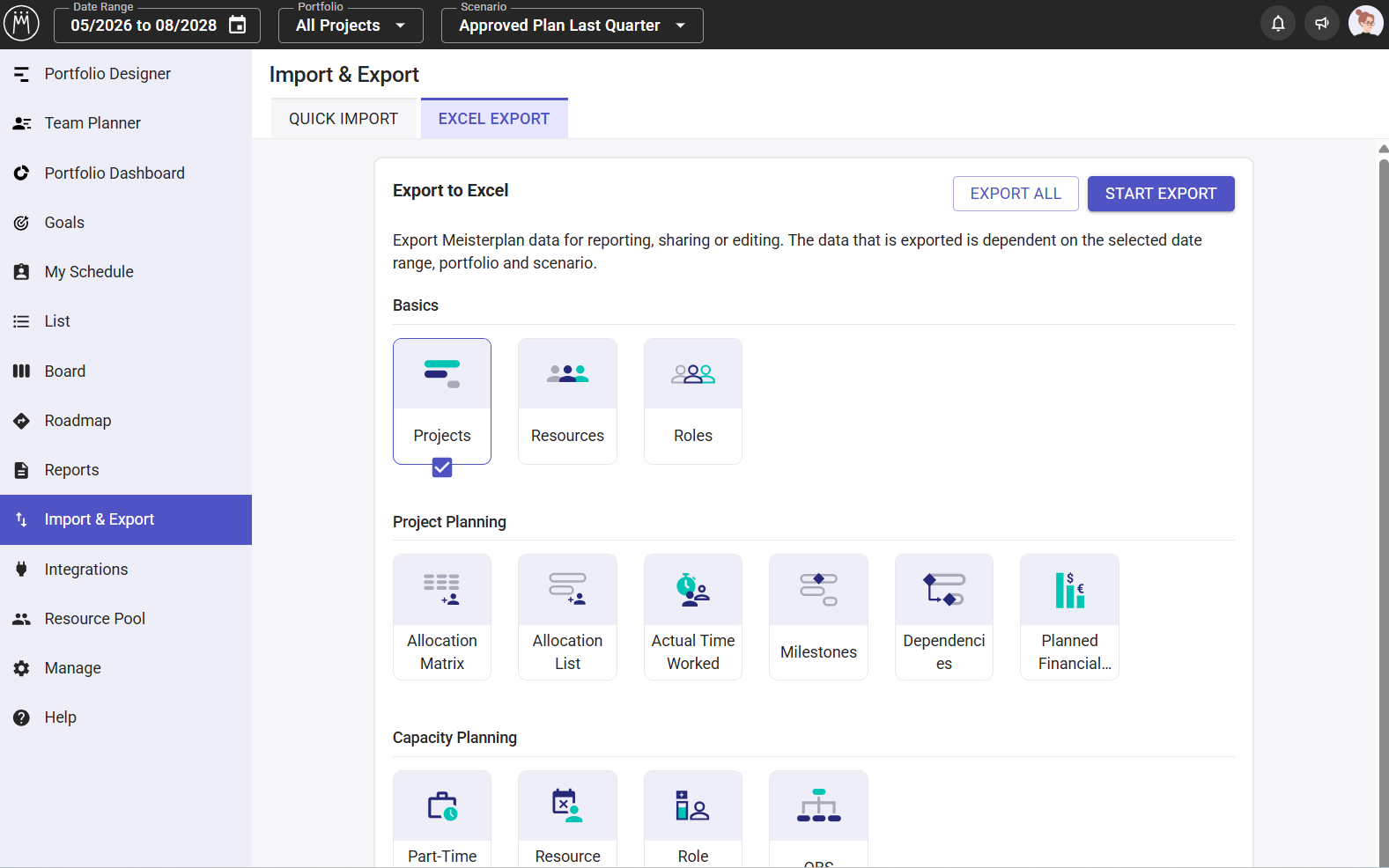Open the date range calendar picker icon
The image size is (1389, 868).
238,25
